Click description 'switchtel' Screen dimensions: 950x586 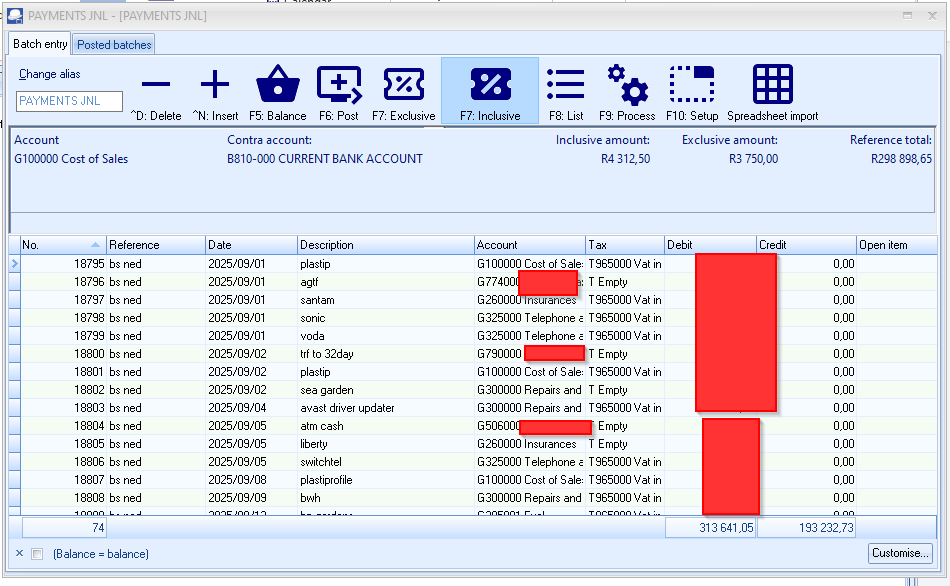pos(321,462)
